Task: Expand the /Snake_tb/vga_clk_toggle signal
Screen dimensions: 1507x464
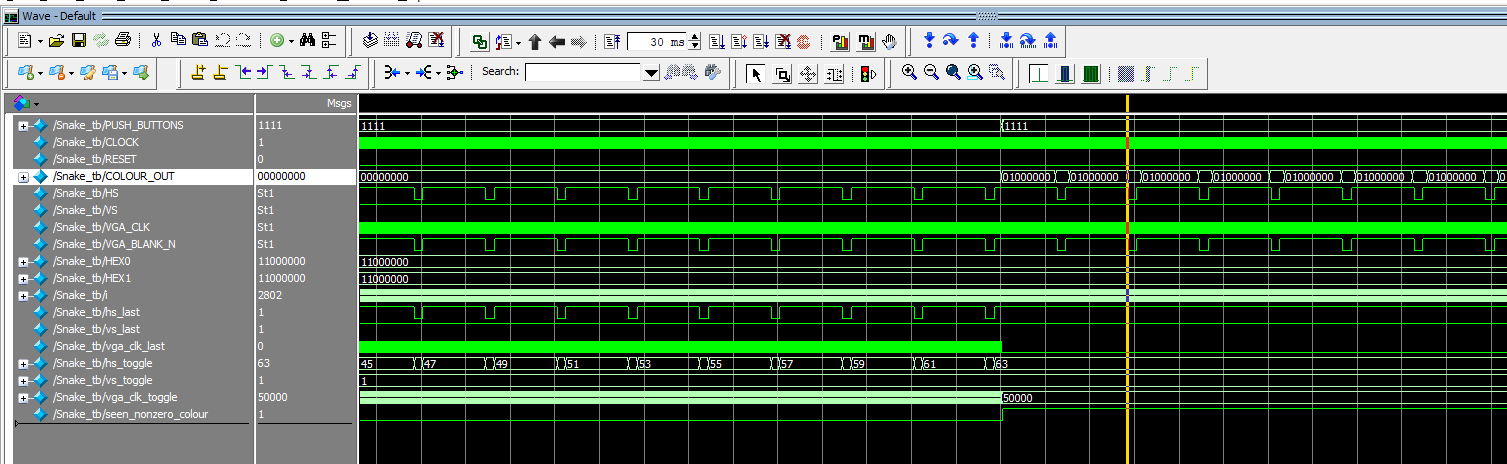Action: (x=23, y=398)
